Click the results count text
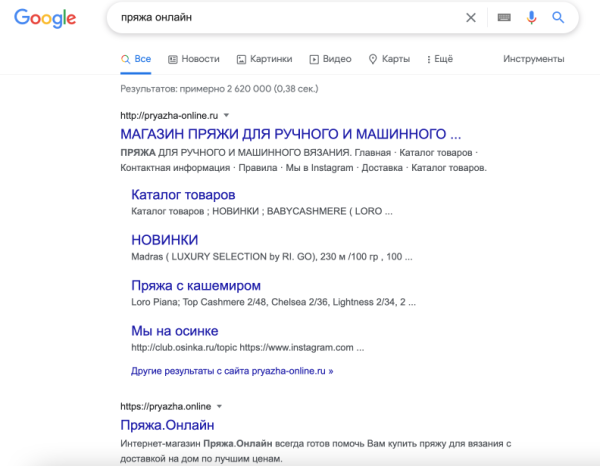This screenshot has width=600, height=466. click(x=219, y=89)
